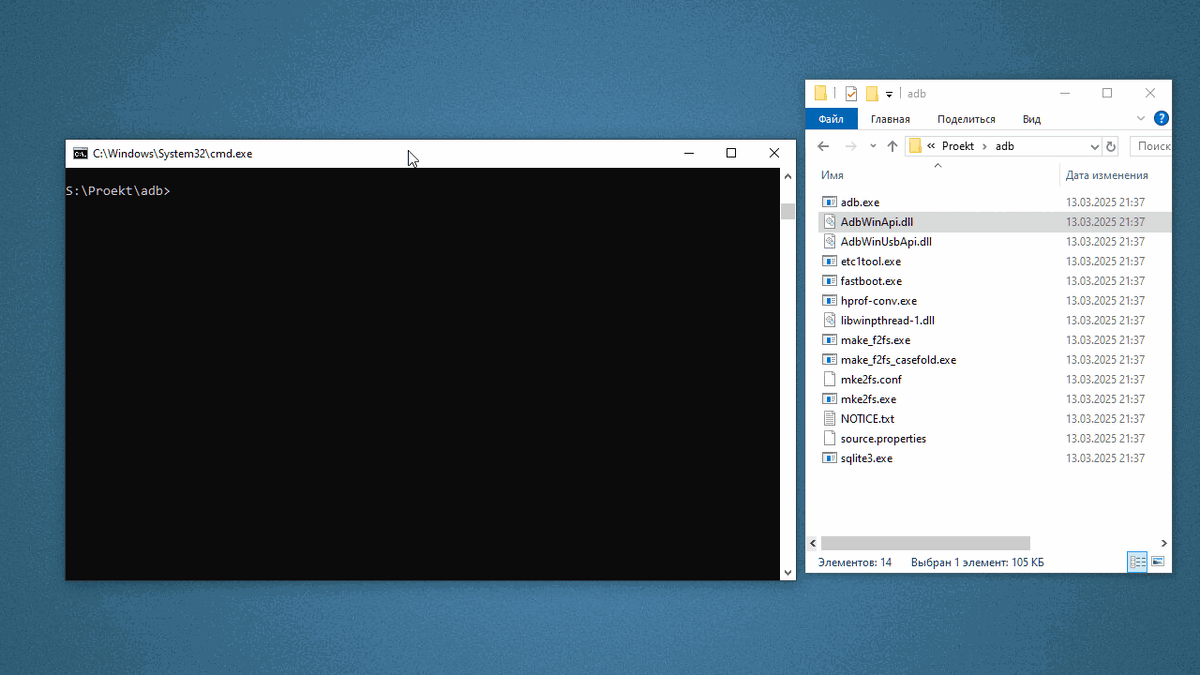Open the Файл menu tab
This screenshot has height=675, width=1200.
[x=831, y=119]
